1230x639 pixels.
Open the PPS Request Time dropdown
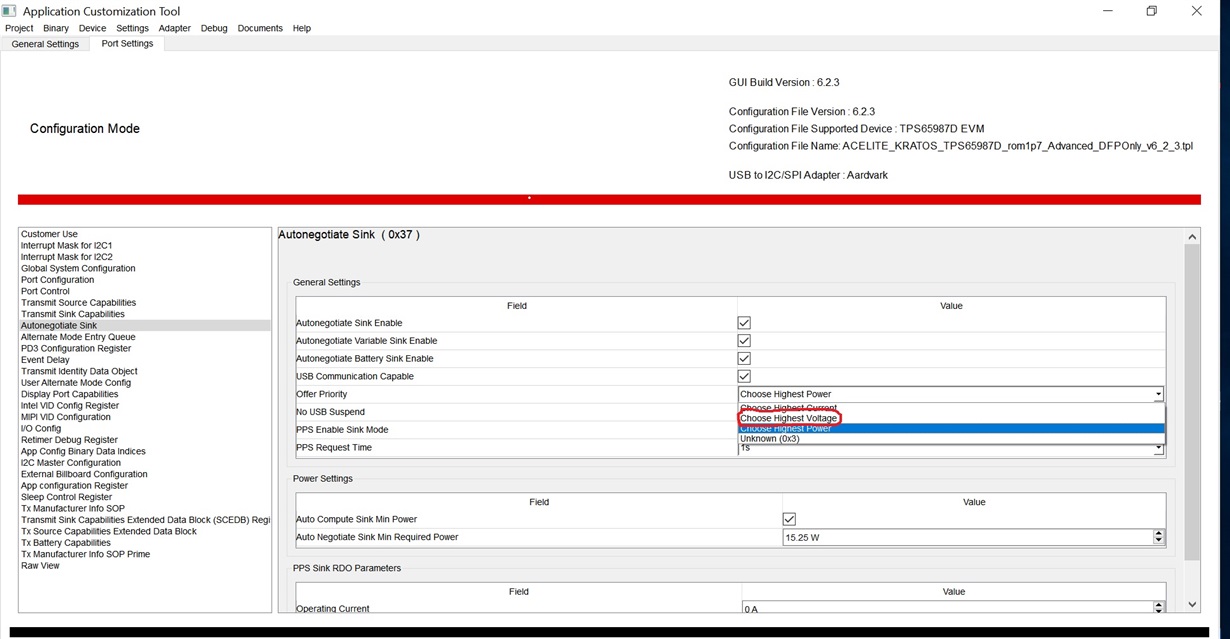tap(1157, 447)
